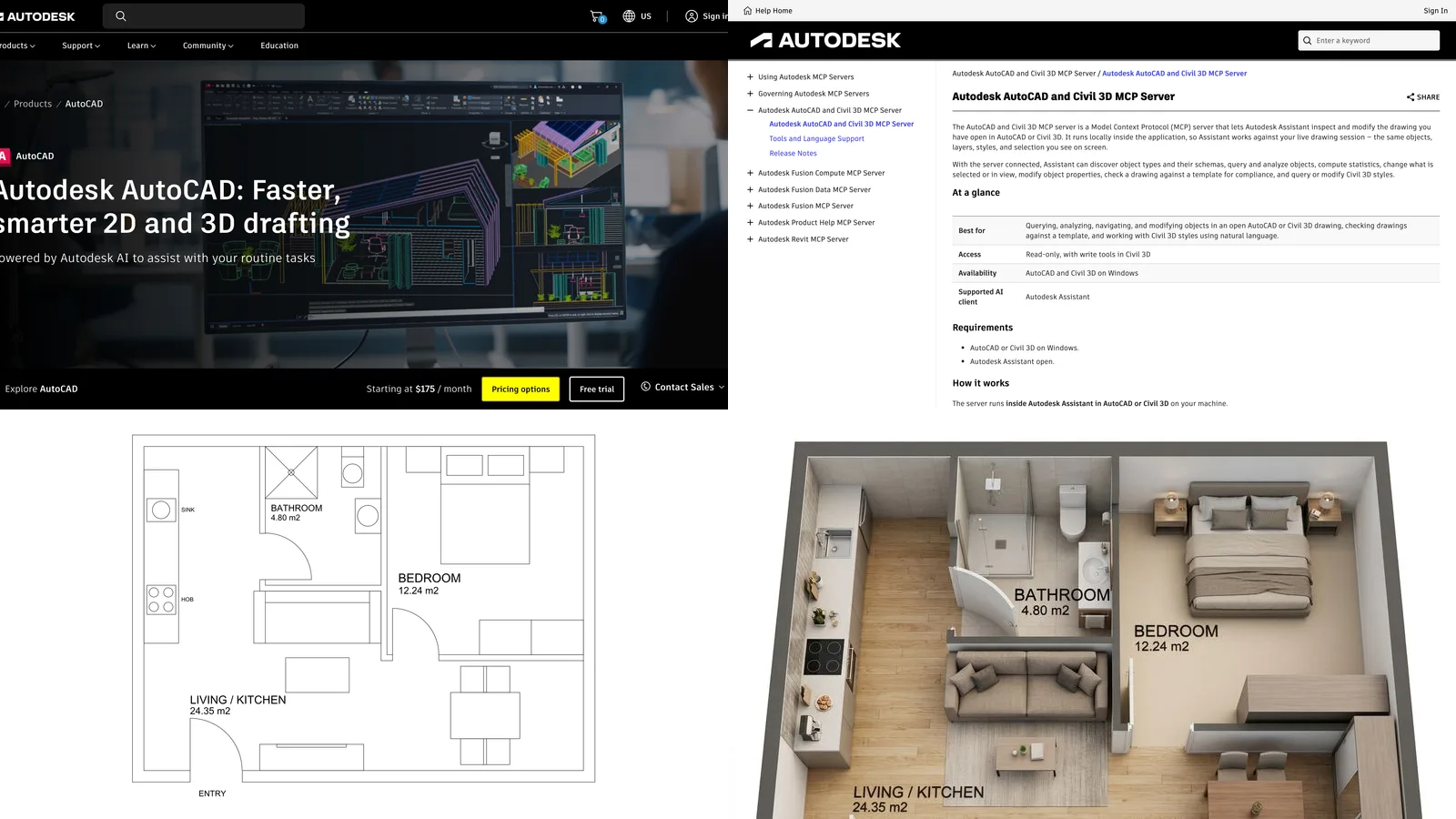Click the 3D rendered floor plan image

(x=1089, y=630)
